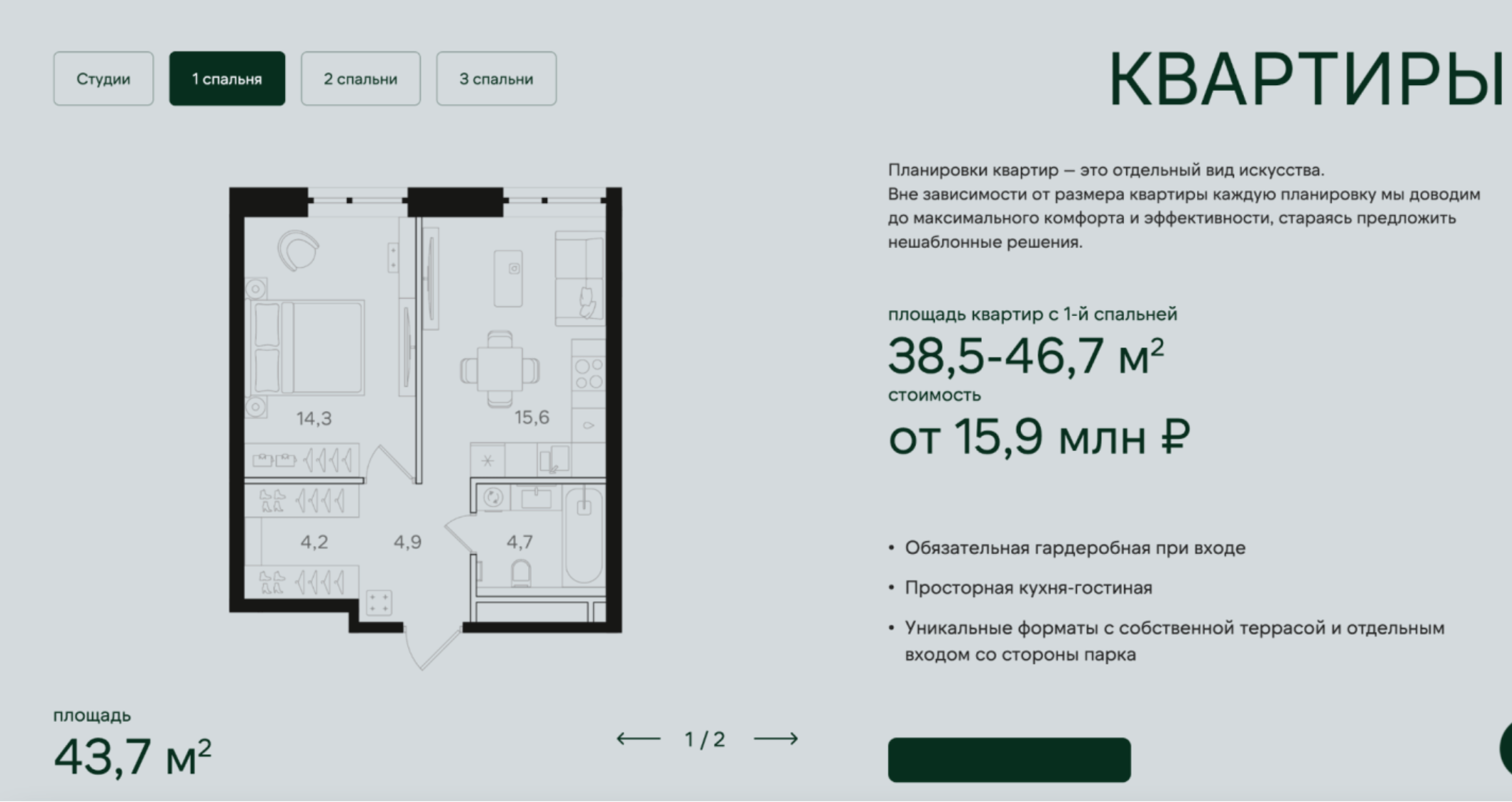Go to next floor plan with right arrow
The width and height of the screenshot is (1512, 802).
point(776,738)
